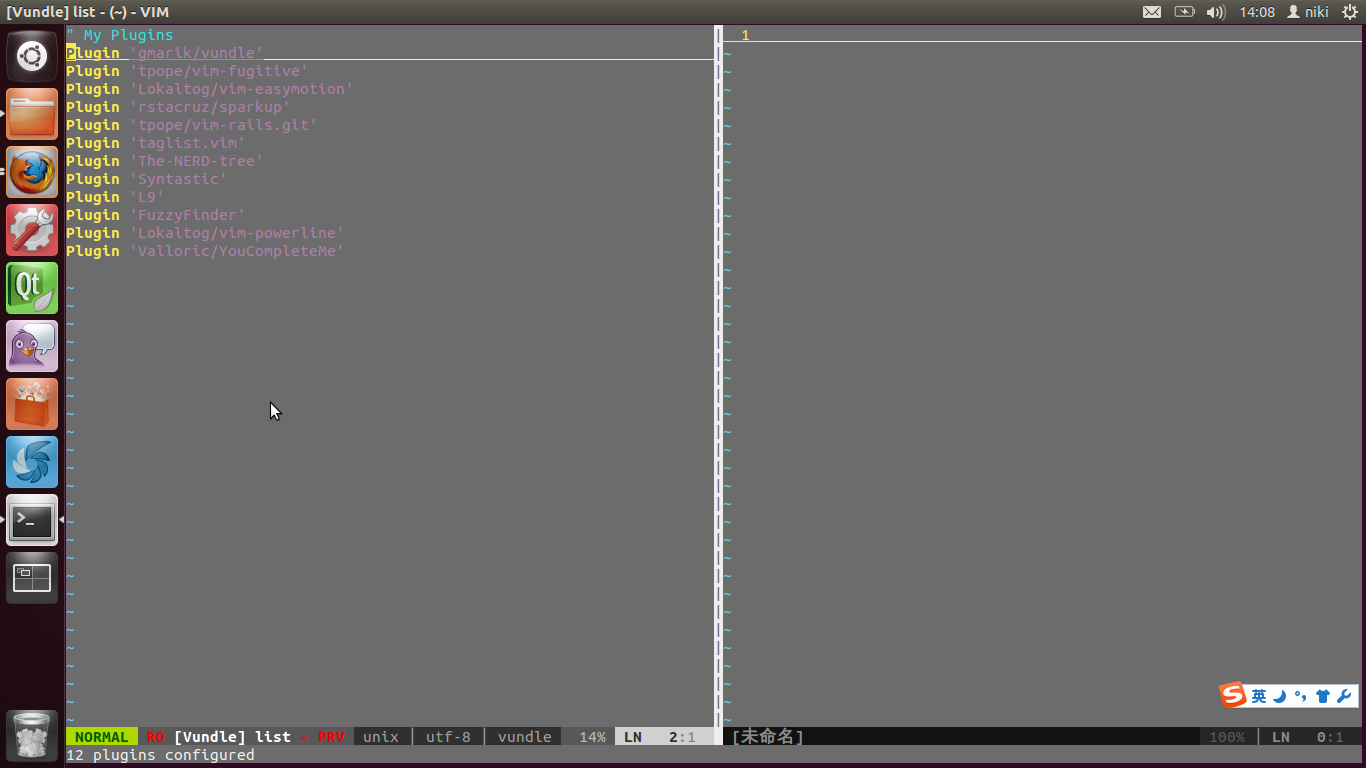The height and width of the screenshot is (768, 1366).
Task: Open Sogou skin shirt icon
Action: coord(1323,696)
